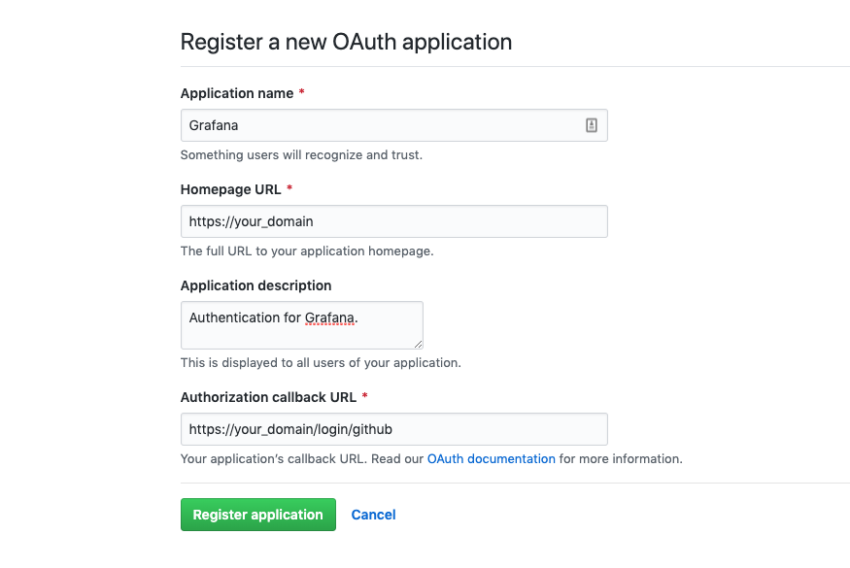This screenshot has width=850, height=568.
Task: Click the spell-flagged word Grafana in description
Action: tap(330, 318)
